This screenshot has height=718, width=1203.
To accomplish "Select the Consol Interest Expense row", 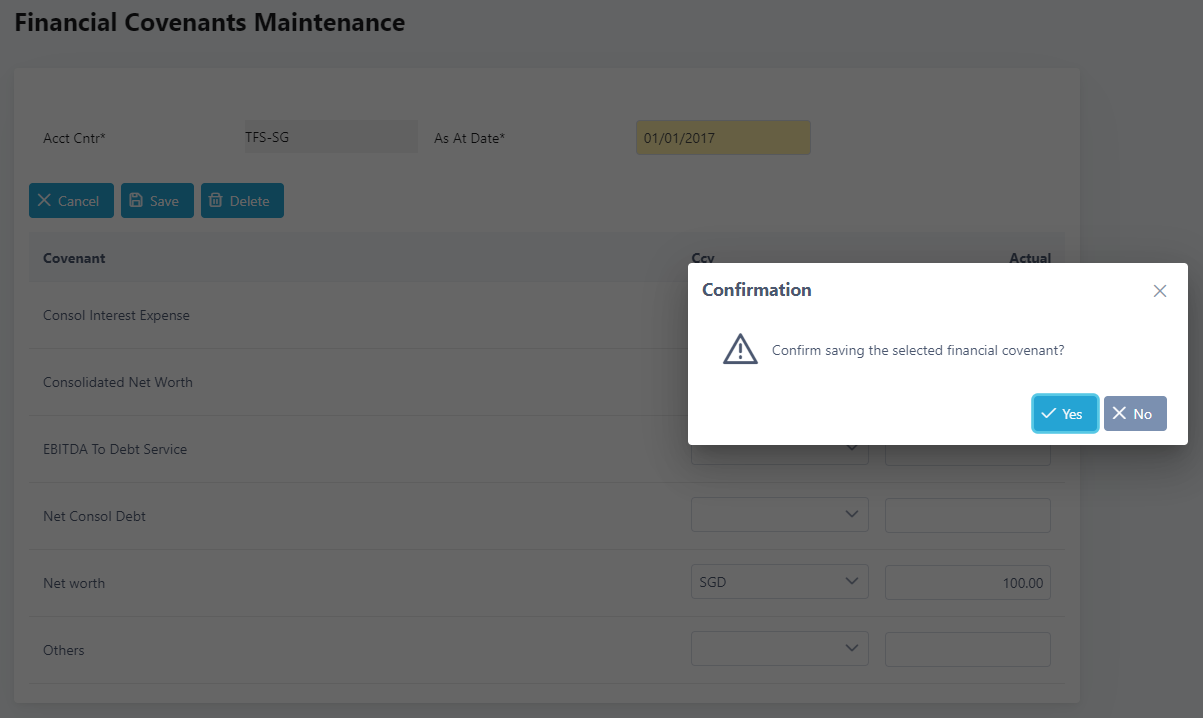I will point(116,316).
